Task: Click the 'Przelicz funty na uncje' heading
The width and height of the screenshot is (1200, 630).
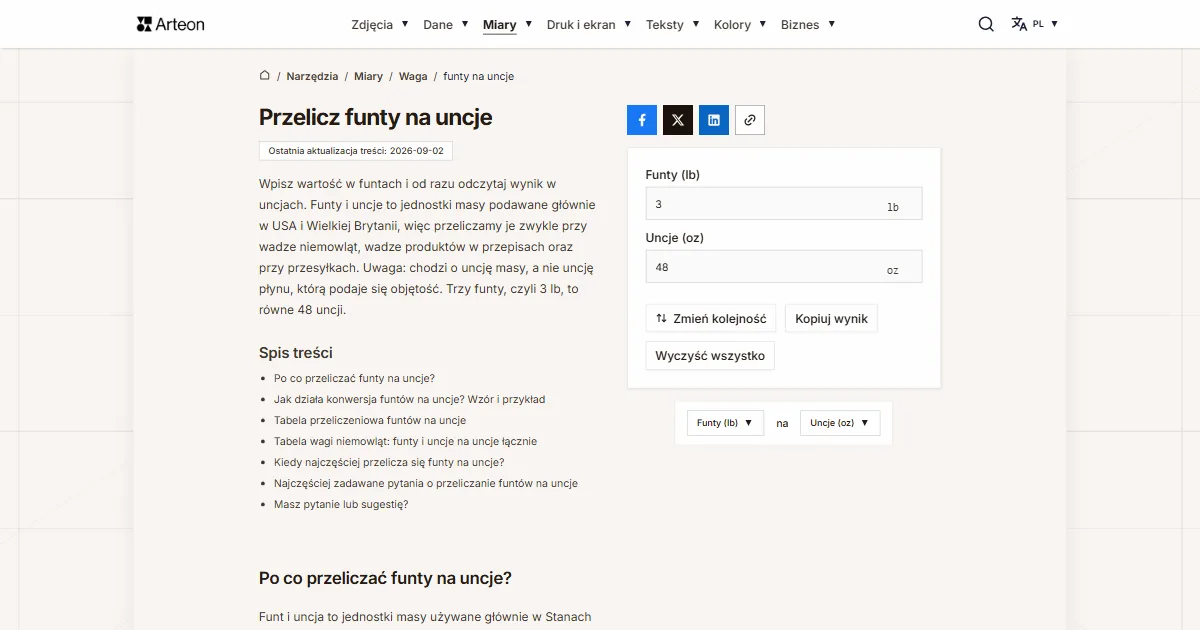Action: coord(375,117)
